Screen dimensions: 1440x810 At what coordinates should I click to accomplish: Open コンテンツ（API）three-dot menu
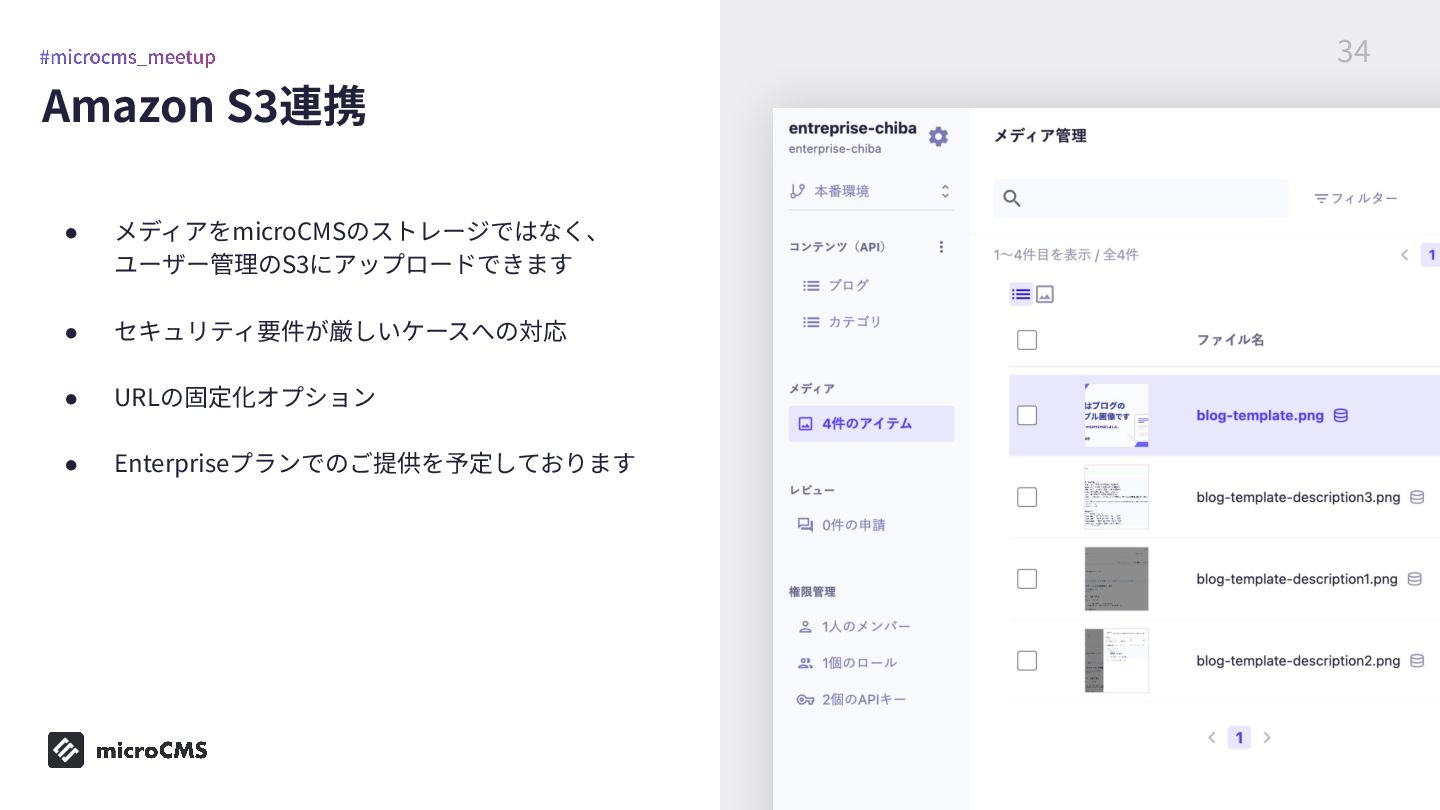coord(941,247)
